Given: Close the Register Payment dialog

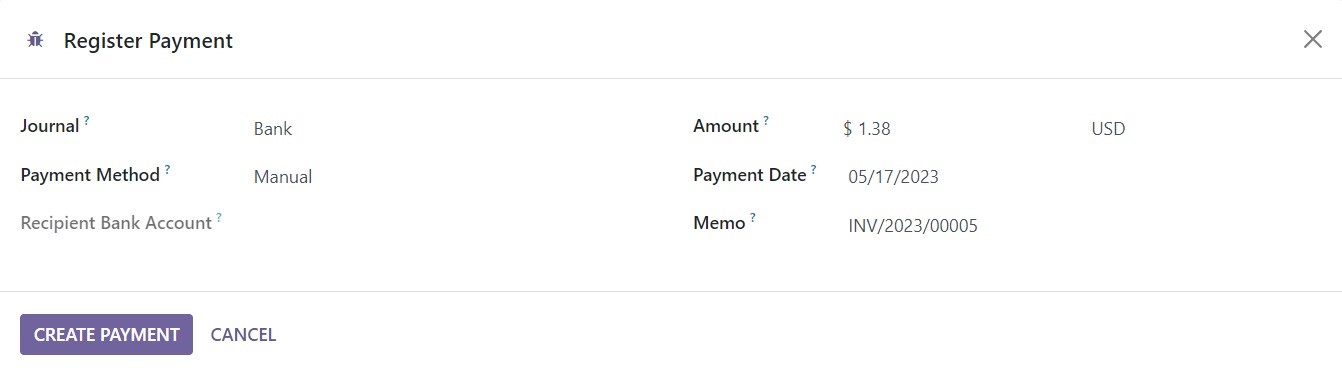Looking at the screenshot, I should pos(1312,39).
